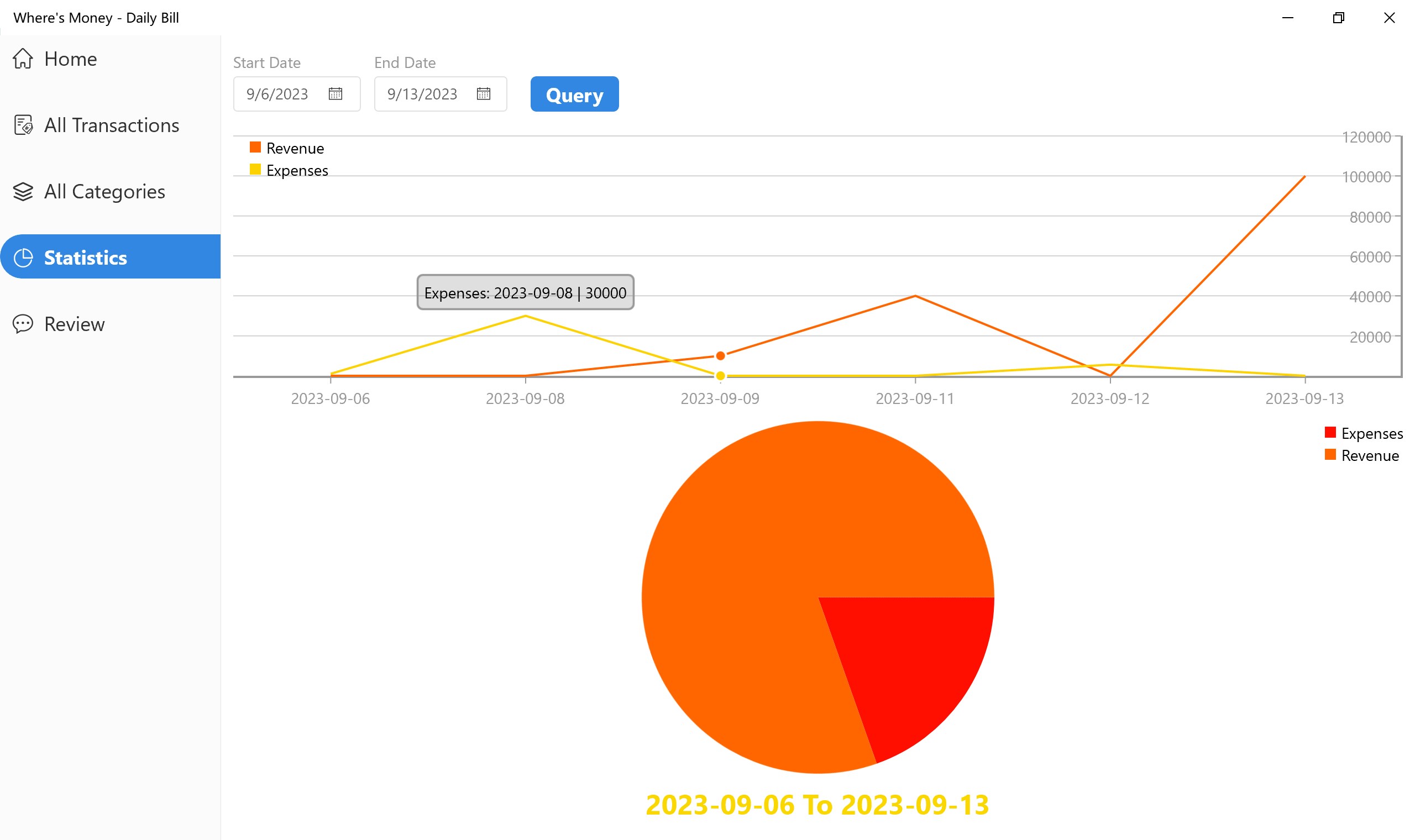Click the orange Revenue line chart legend swatch
1415x840 pixels.
[x=255, y=148]
